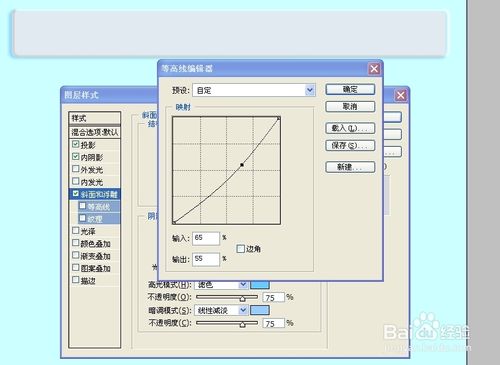This screenshot has height=365, width=500.
Task: Select the middle control point on the contour curve
Action: pos(242,165)
